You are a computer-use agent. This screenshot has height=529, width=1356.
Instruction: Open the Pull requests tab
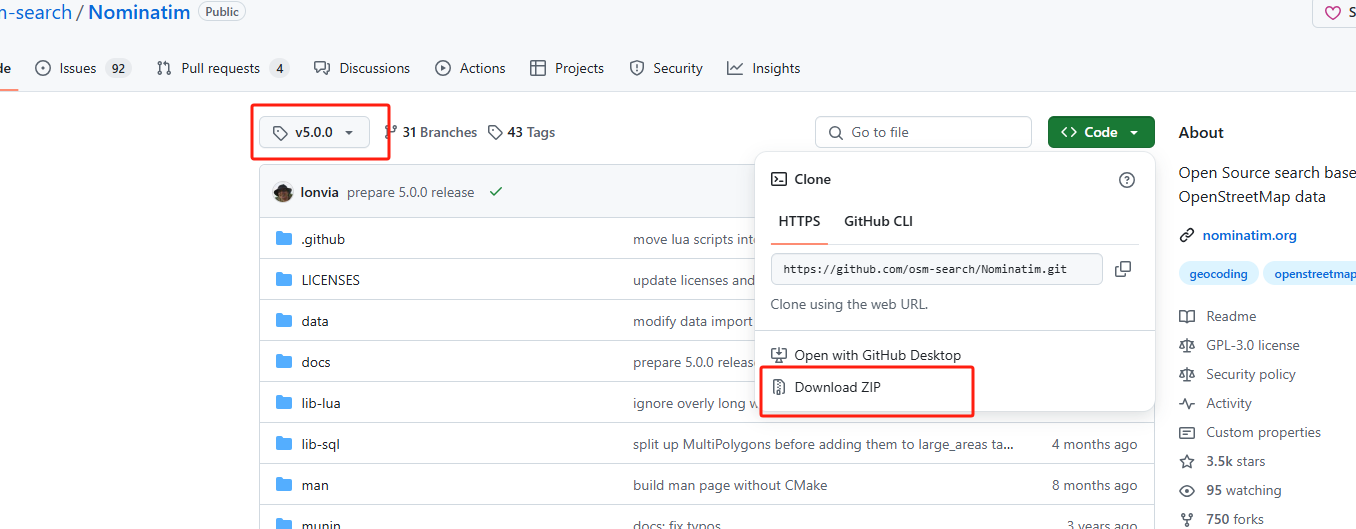click(222, 68)
